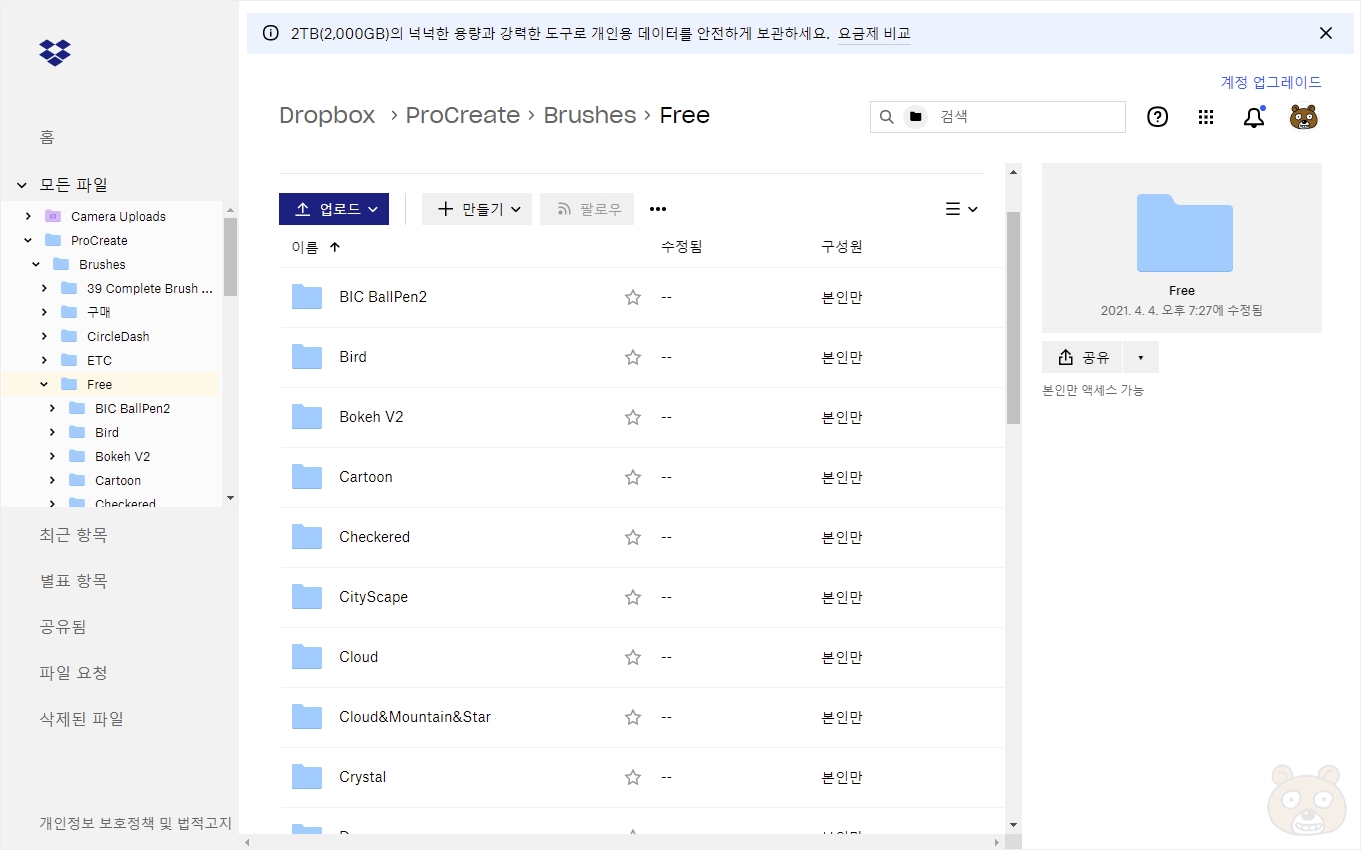Click the folder tree vertical scrollbar

pyautogui.click(x=230, y=257)
